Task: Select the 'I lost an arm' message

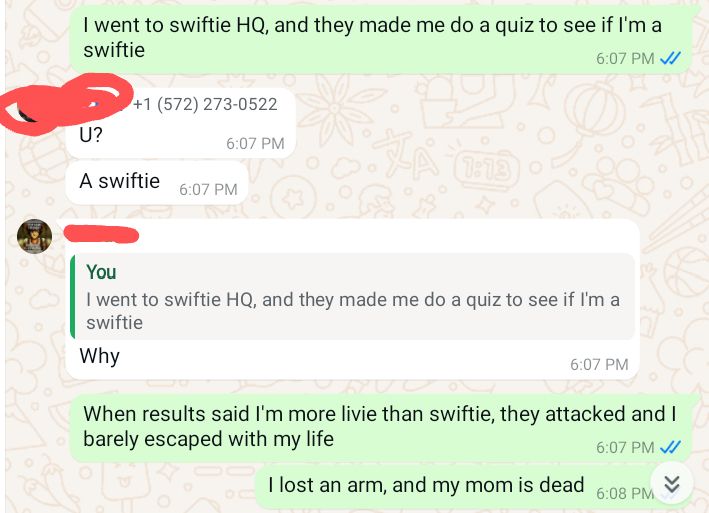Action: click(473, 487)
